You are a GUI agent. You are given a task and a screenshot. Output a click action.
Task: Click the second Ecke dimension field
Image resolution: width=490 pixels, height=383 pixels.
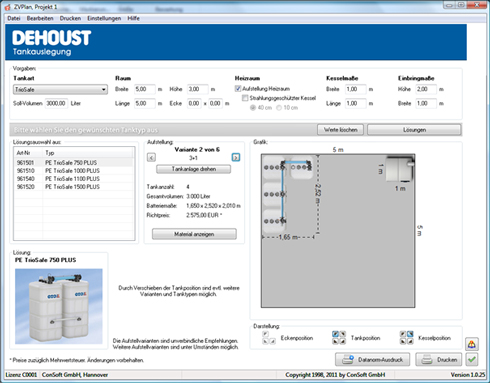(x=215, y=103)
